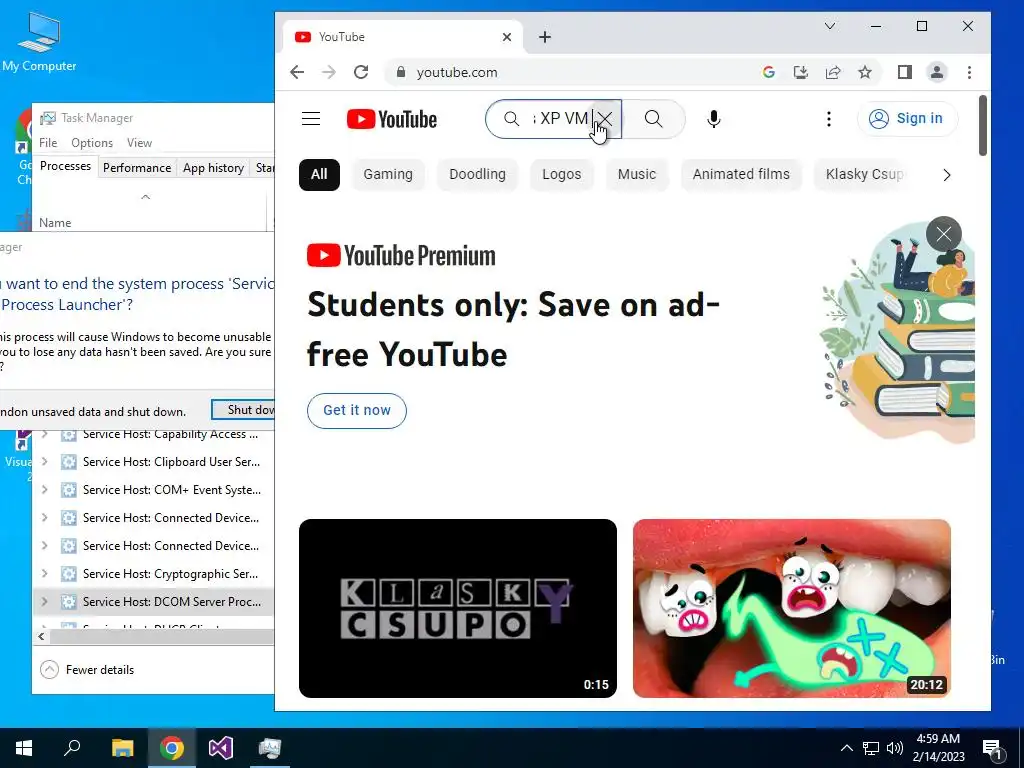The height and width of the screenshot is (768, 1024).
Task: Dismiss the YouTube Premium banner
Action: click(944, 234)
